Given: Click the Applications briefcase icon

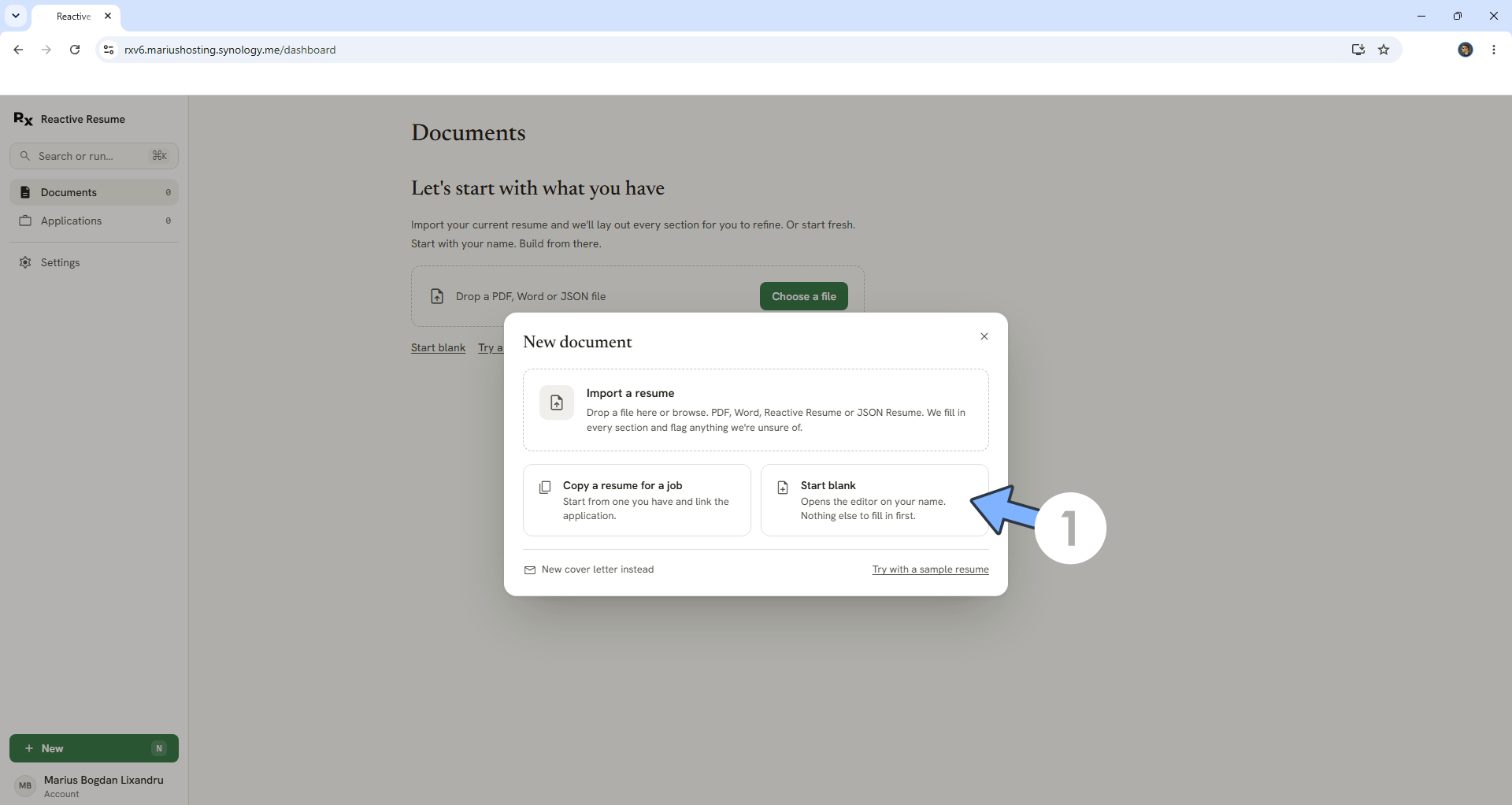Looking at the screenshot, I should pyautogui.click(x=25, y=221).
